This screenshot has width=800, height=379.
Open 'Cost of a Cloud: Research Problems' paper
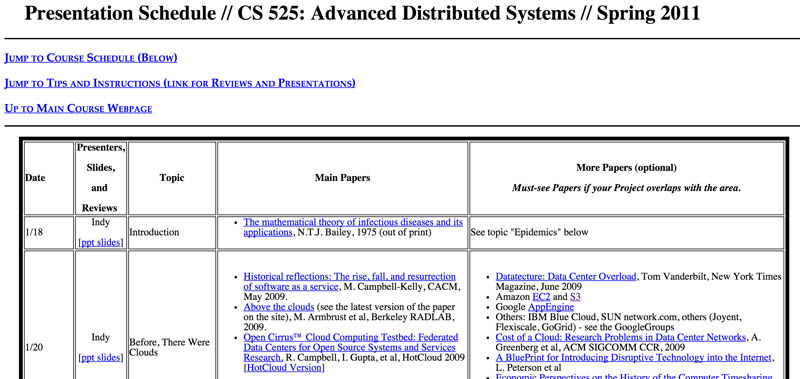(620, 337)
